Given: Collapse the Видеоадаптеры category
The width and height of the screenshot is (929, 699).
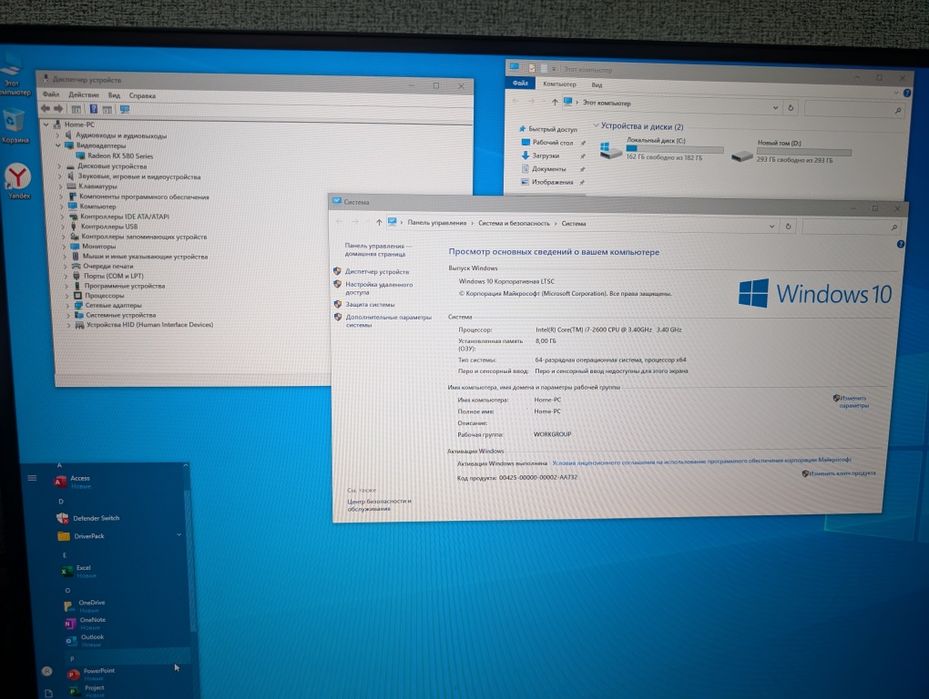Looking at the screenshot, I should tap(58, 145).
